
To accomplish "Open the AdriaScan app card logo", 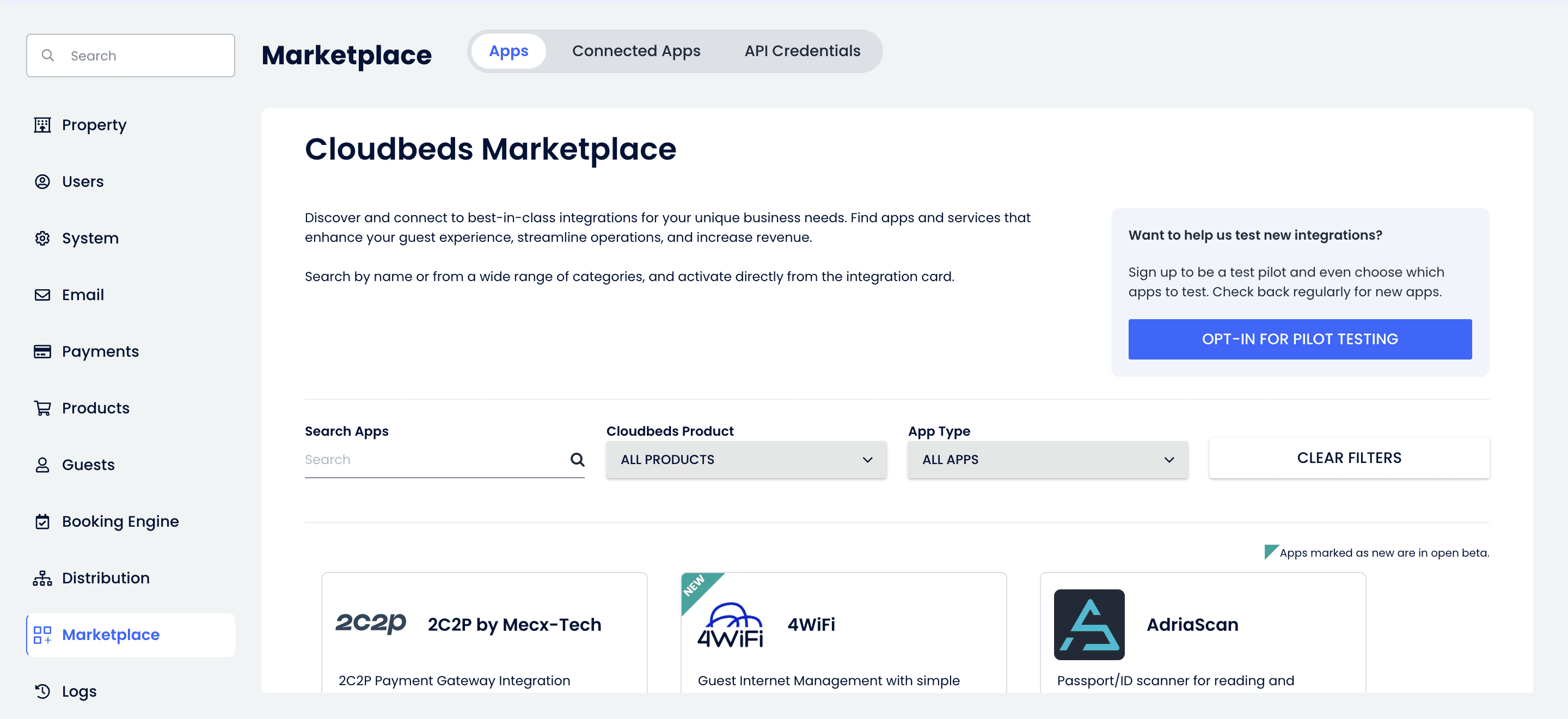I will (1088, 624).
